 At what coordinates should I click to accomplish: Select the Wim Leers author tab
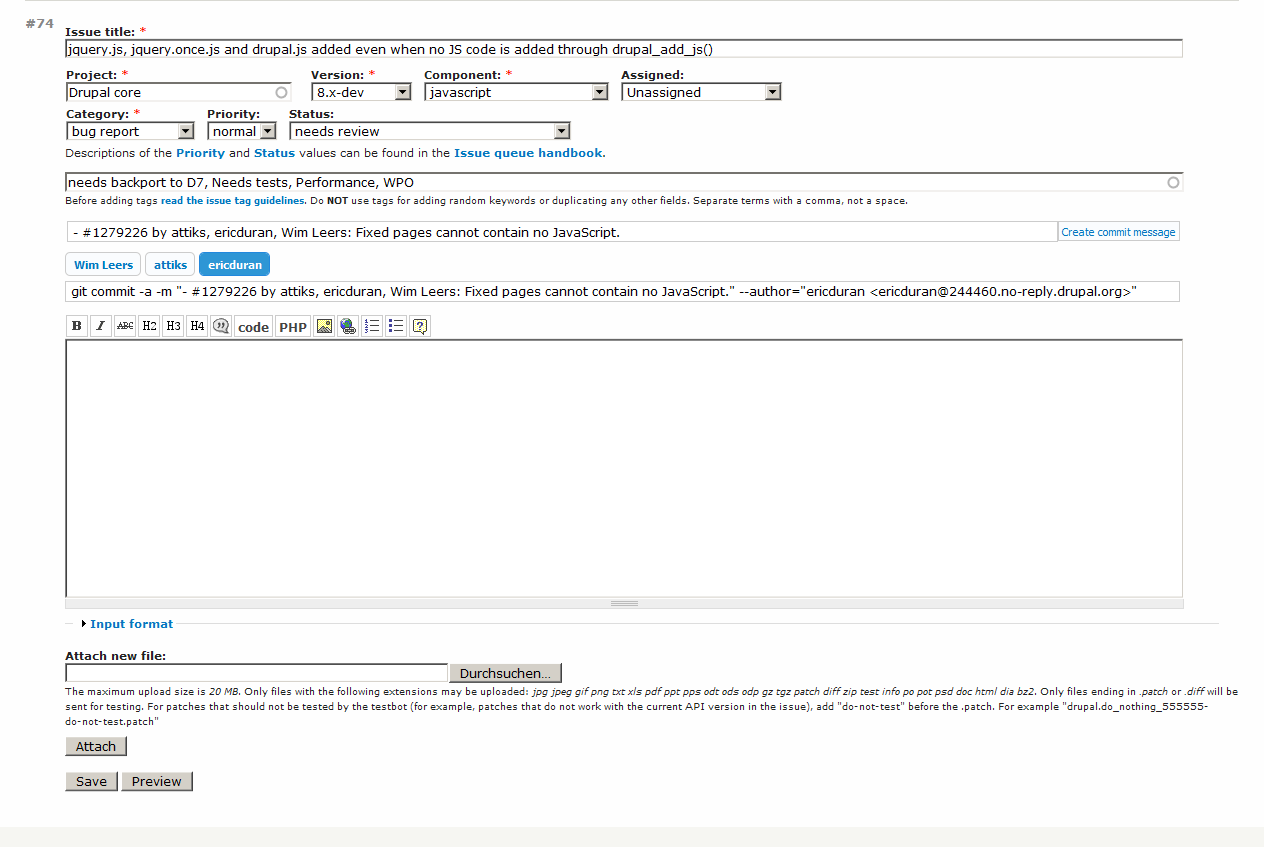[x=104, y=265]
